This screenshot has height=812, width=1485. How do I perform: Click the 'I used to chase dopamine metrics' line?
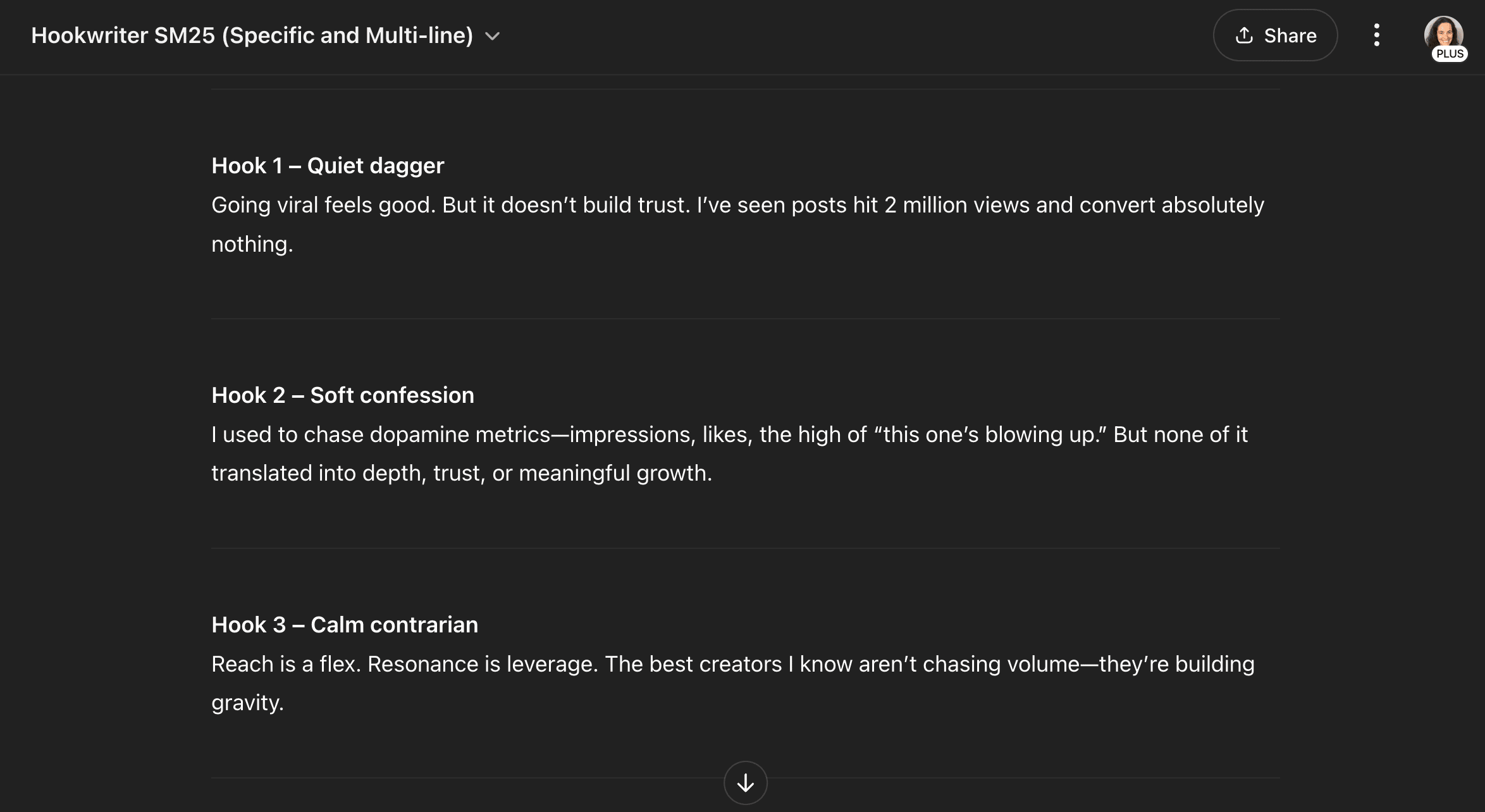pyautogui.click(x=381, y=434)
